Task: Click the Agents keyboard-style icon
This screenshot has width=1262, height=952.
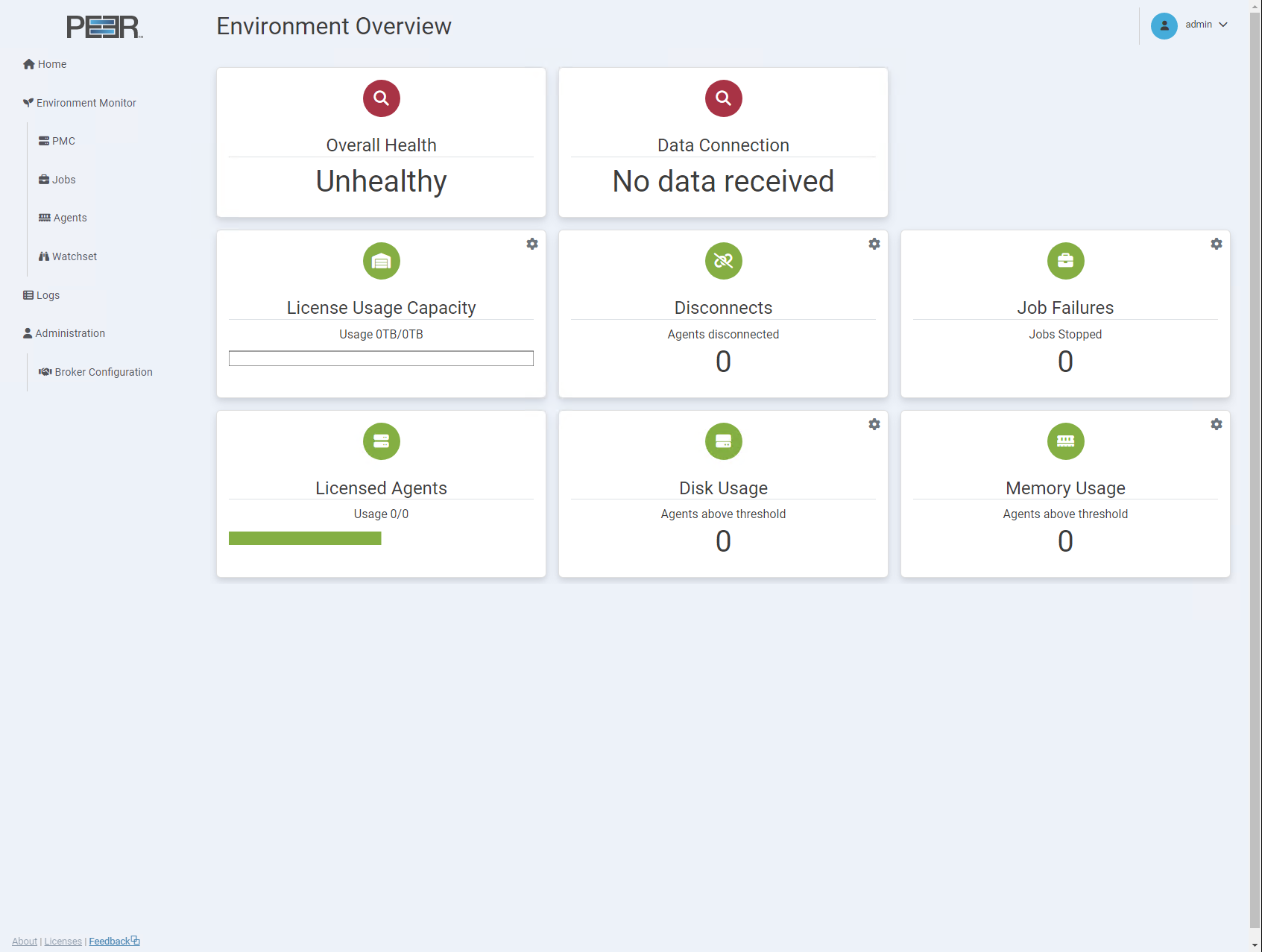Action: pos(44,217)
